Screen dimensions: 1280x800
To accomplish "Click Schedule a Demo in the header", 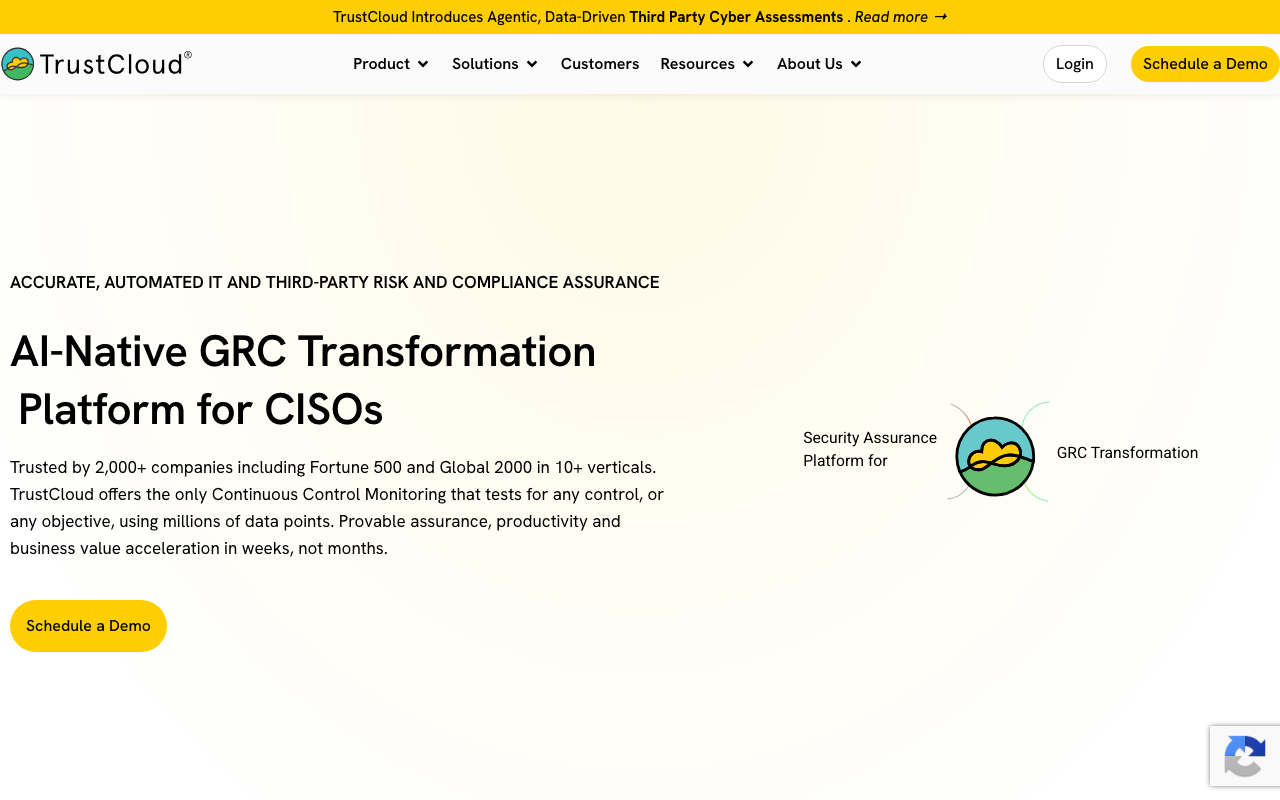I will tap(1205, 64).
